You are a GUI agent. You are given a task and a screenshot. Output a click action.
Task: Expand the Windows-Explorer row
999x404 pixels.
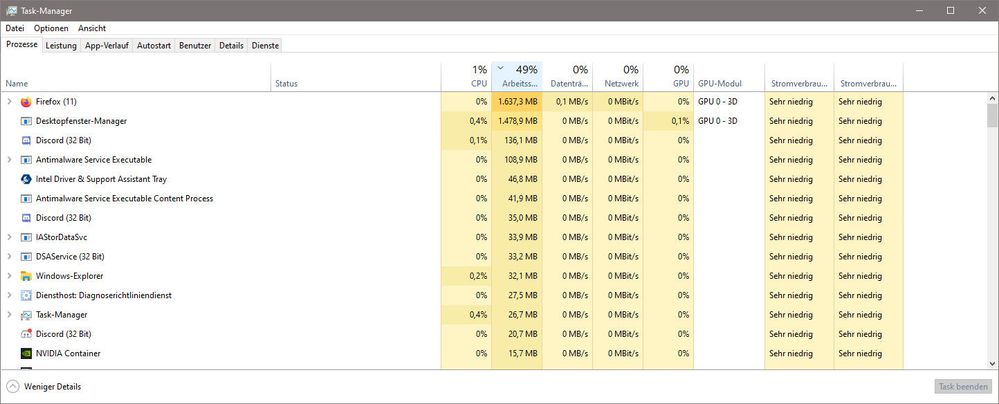coord(9,276)
